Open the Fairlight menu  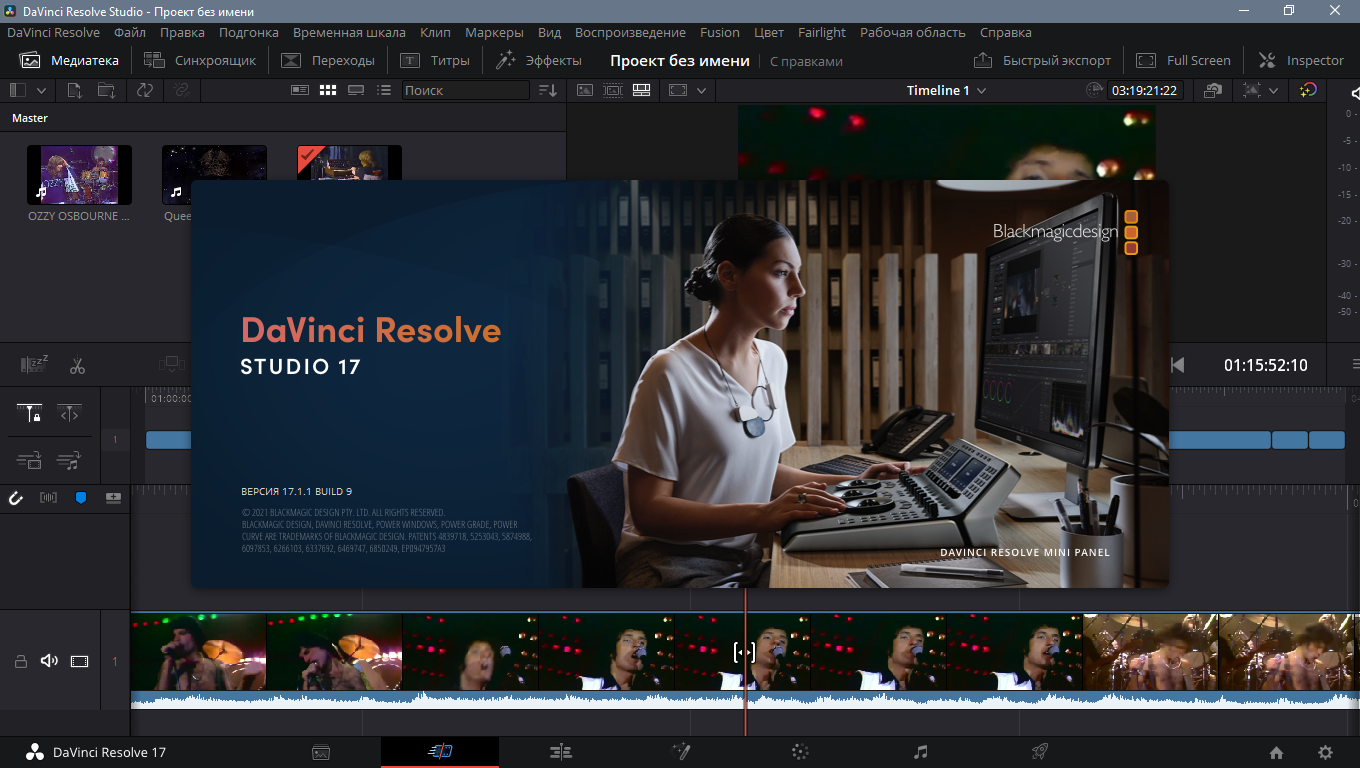click(x=822, y=32)
